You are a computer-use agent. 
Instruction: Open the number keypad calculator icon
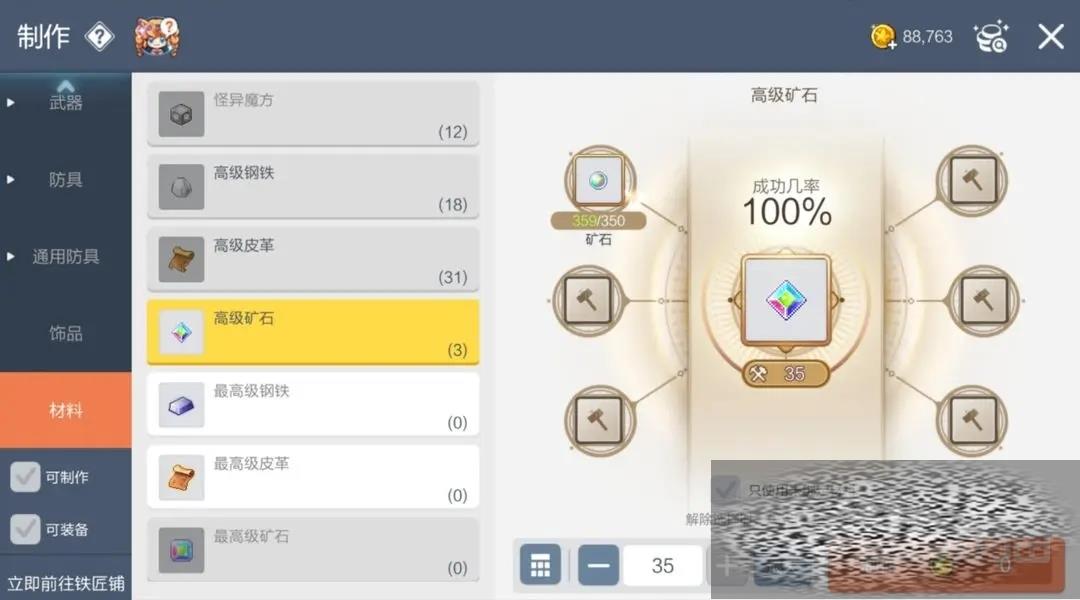[x=540, y=566]
